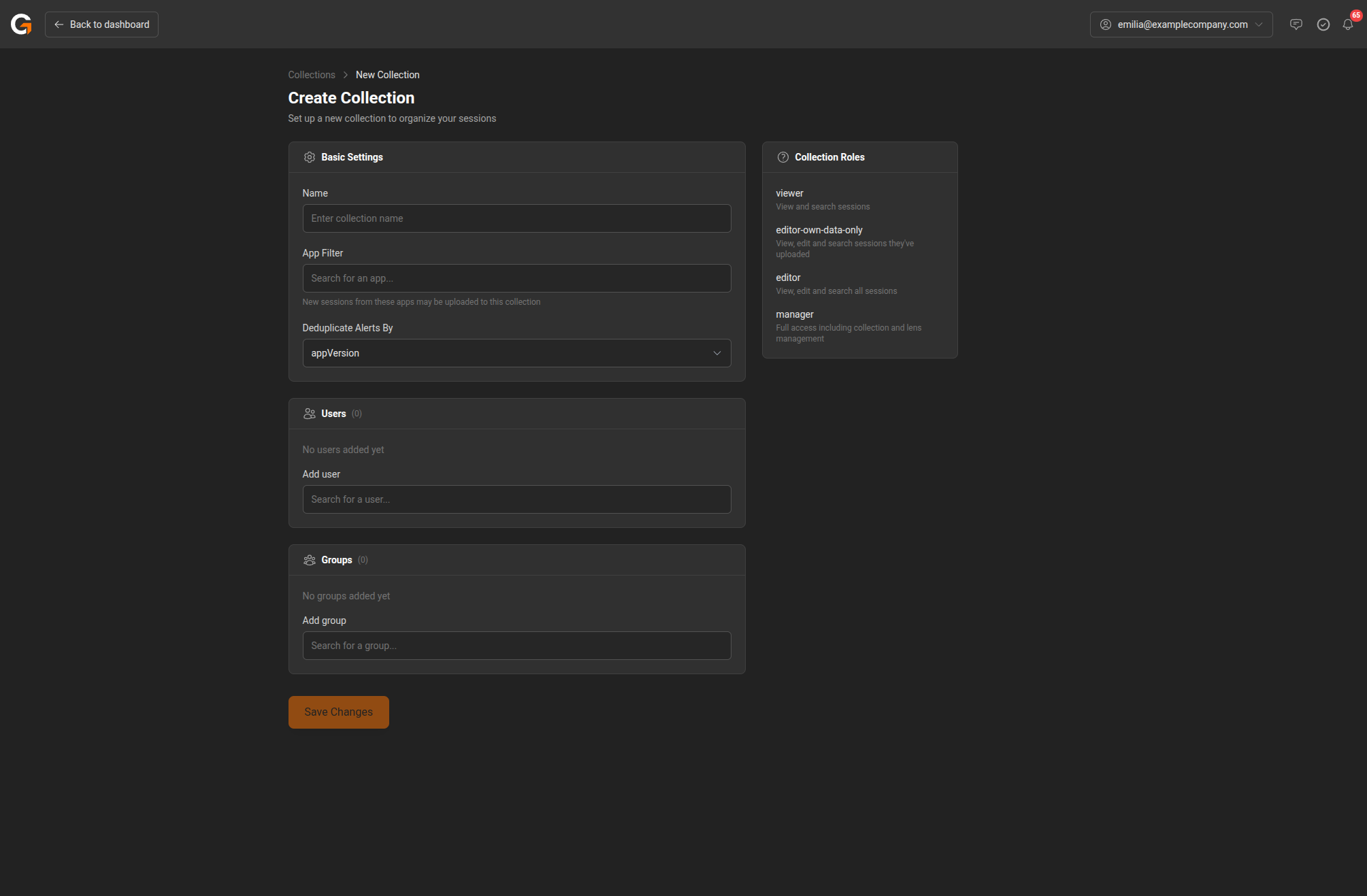Click the Groups section icon
The width and height of the screenshot is (1367, 896).
pyautogui.click(x=309, y=560)
